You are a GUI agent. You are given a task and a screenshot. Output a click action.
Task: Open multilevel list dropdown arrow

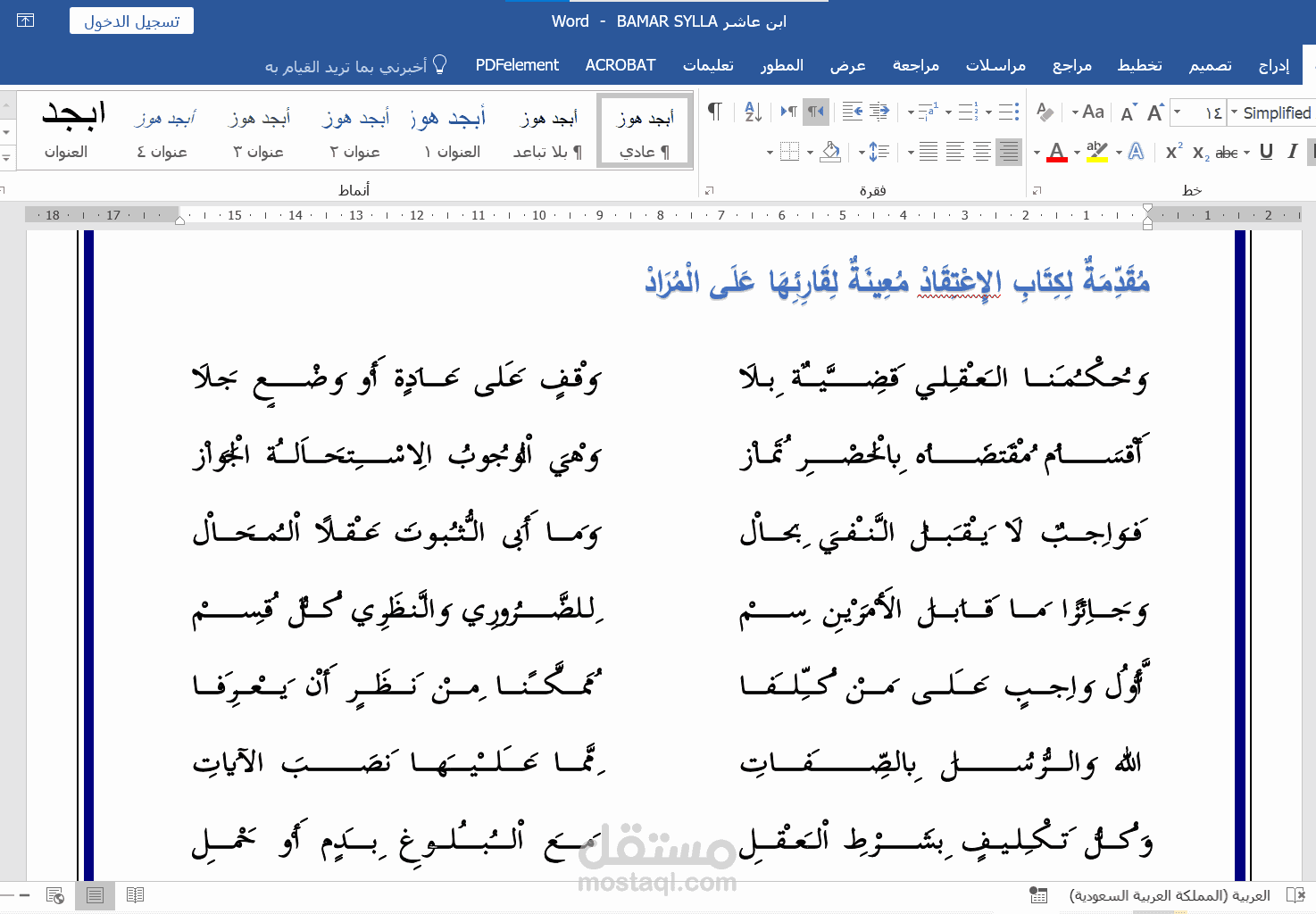tap(911, 112)
